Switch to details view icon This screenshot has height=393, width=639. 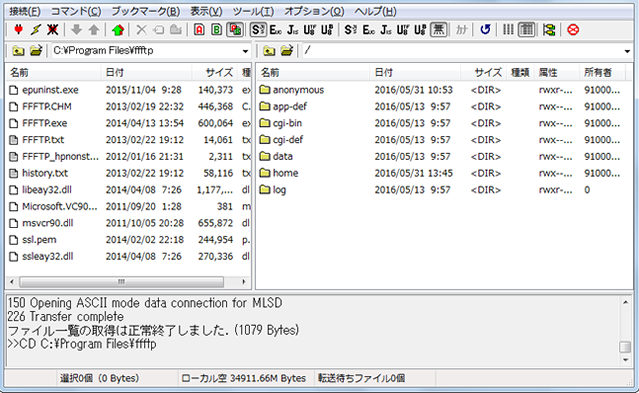pyautogui.click(x=527, y=30)
